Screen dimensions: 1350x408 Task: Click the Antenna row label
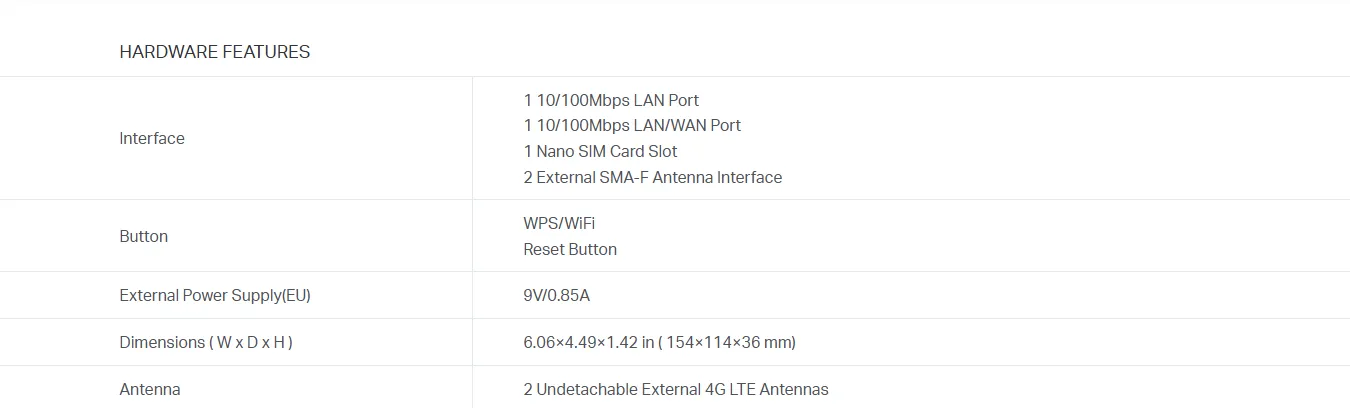pos(150,389)
